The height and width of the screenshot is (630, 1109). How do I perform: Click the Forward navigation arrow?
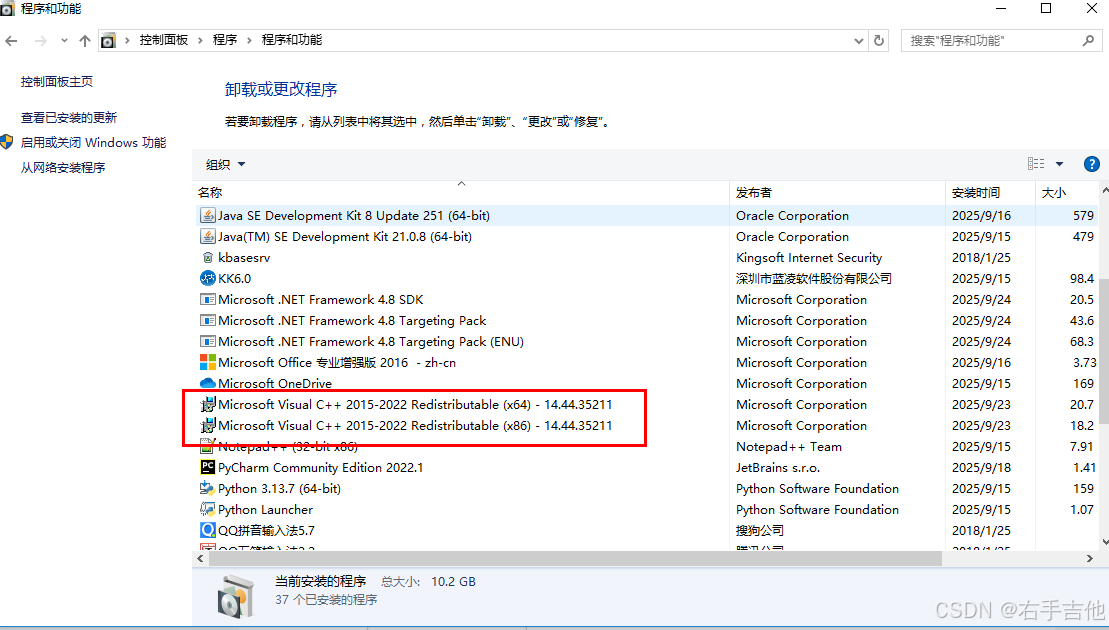tap(40, 41)
